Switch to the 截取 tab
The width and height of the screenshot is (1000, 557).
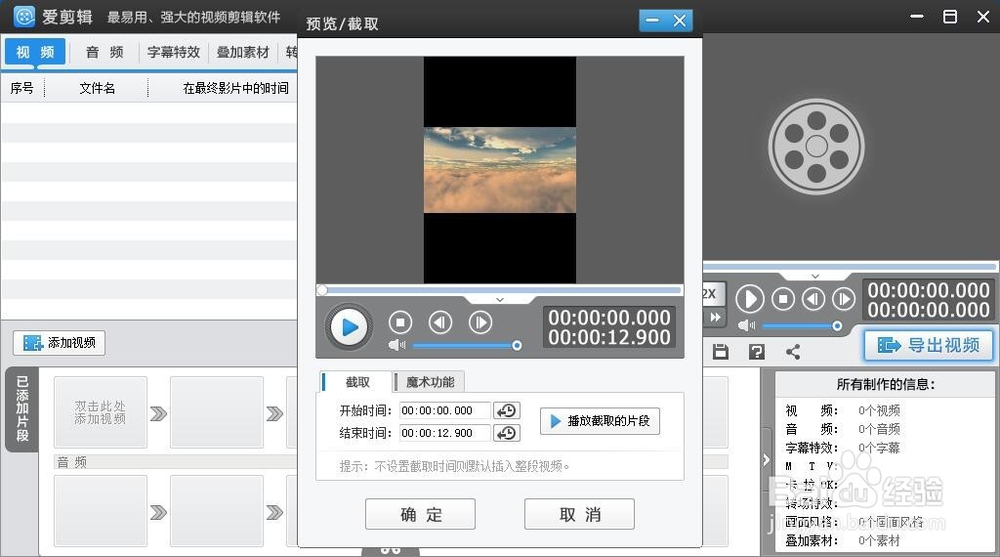[356, 382]
